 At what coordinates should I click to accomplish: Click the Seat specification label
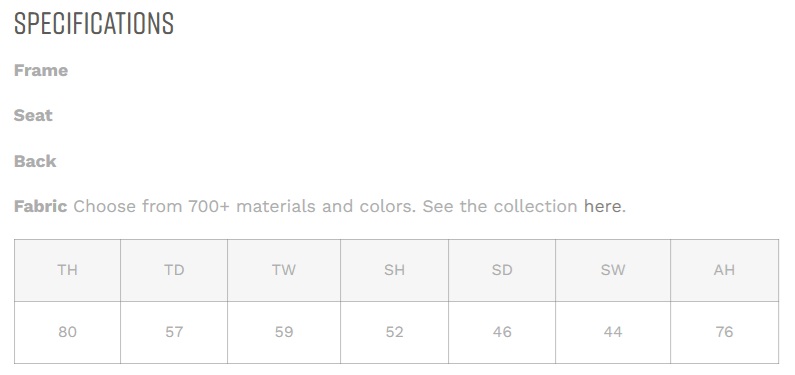click(x=33, y=115)
